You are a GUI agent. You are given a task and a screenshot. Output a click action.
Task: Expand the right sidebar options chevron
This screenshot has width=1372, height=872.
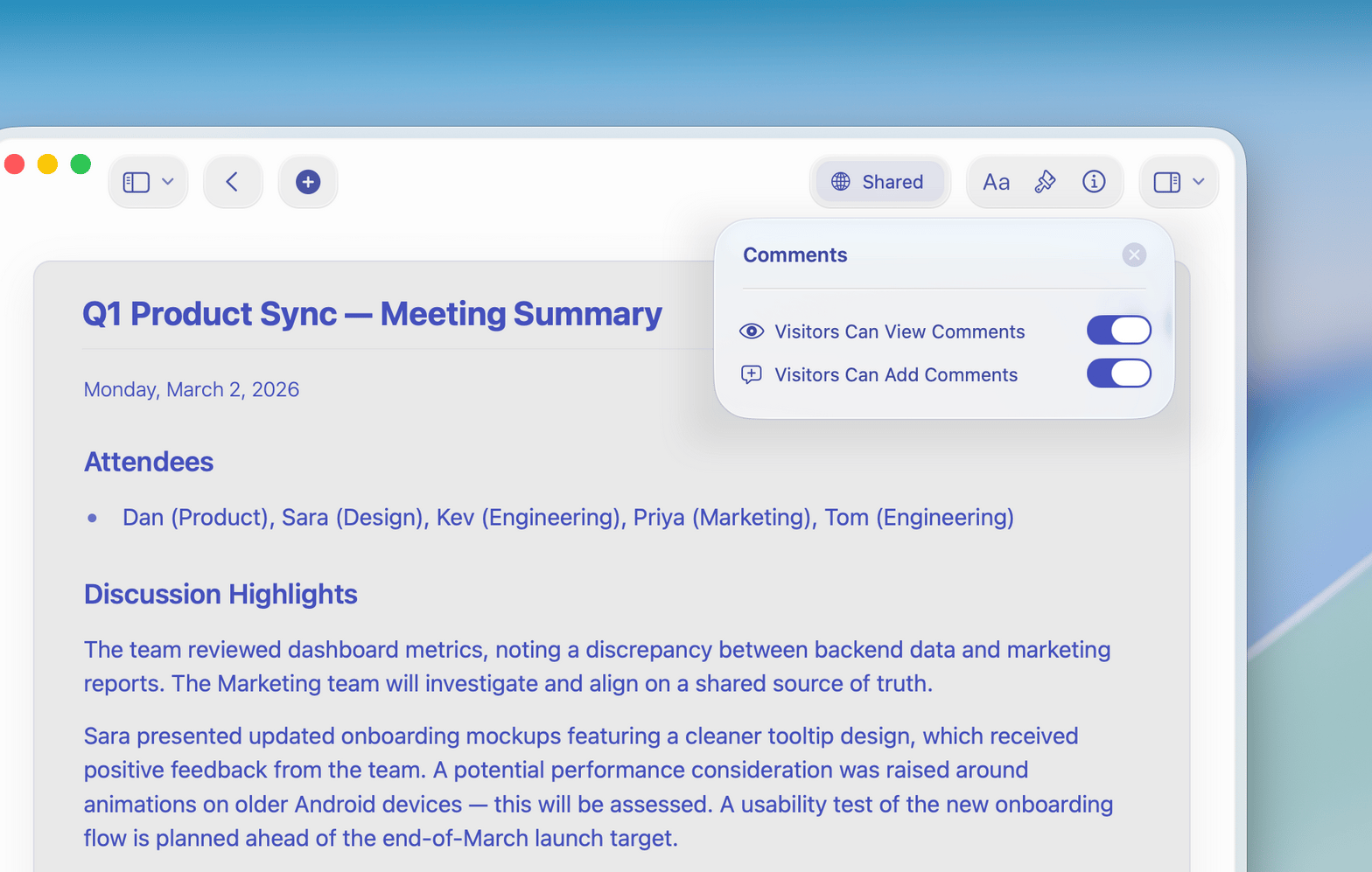[x=1199, y=182]
